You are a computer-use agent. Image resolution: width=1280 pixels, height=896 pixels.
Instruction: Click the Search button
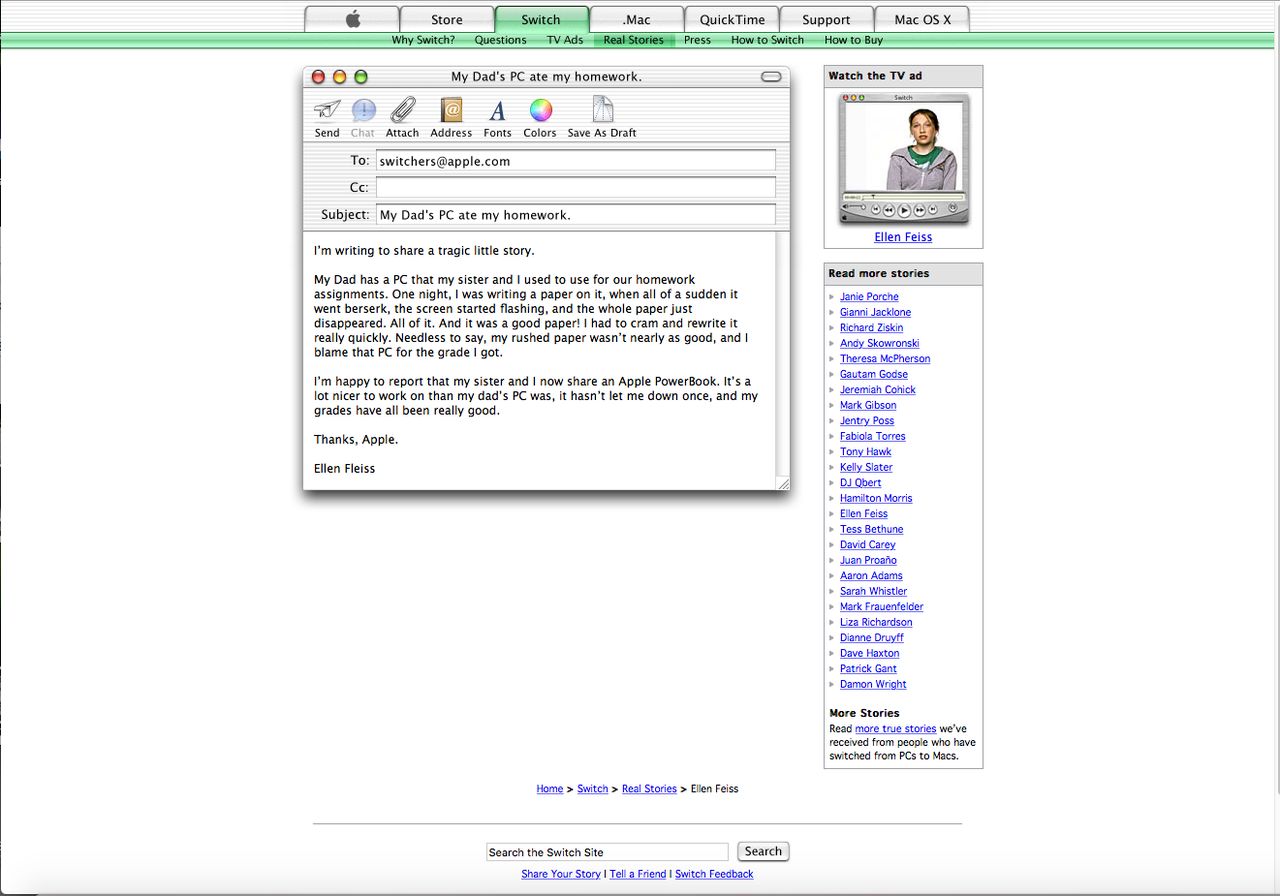click(763, 852)
